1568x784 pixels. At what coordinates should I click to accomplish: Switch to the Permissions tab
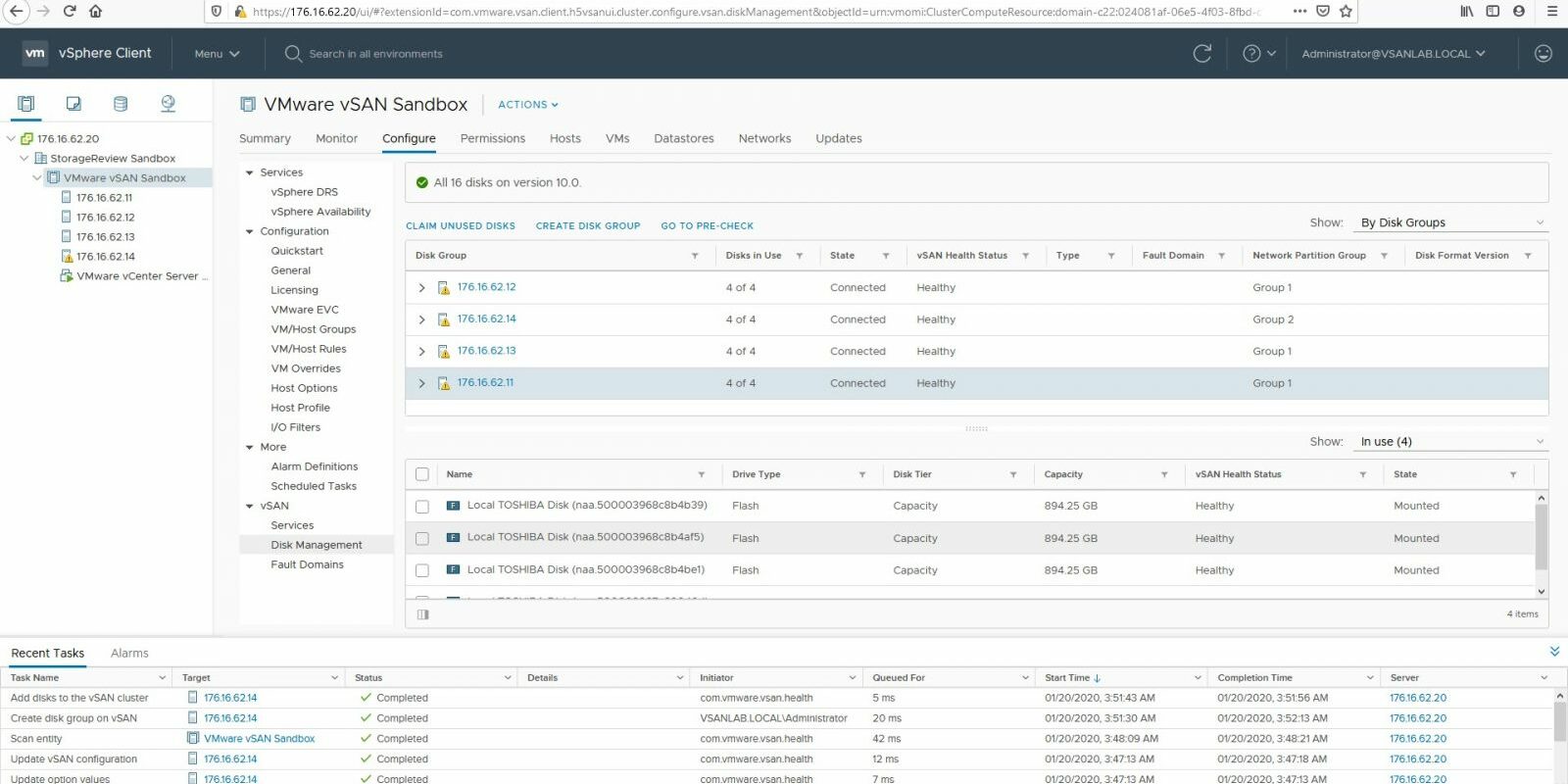click(493, 138)
